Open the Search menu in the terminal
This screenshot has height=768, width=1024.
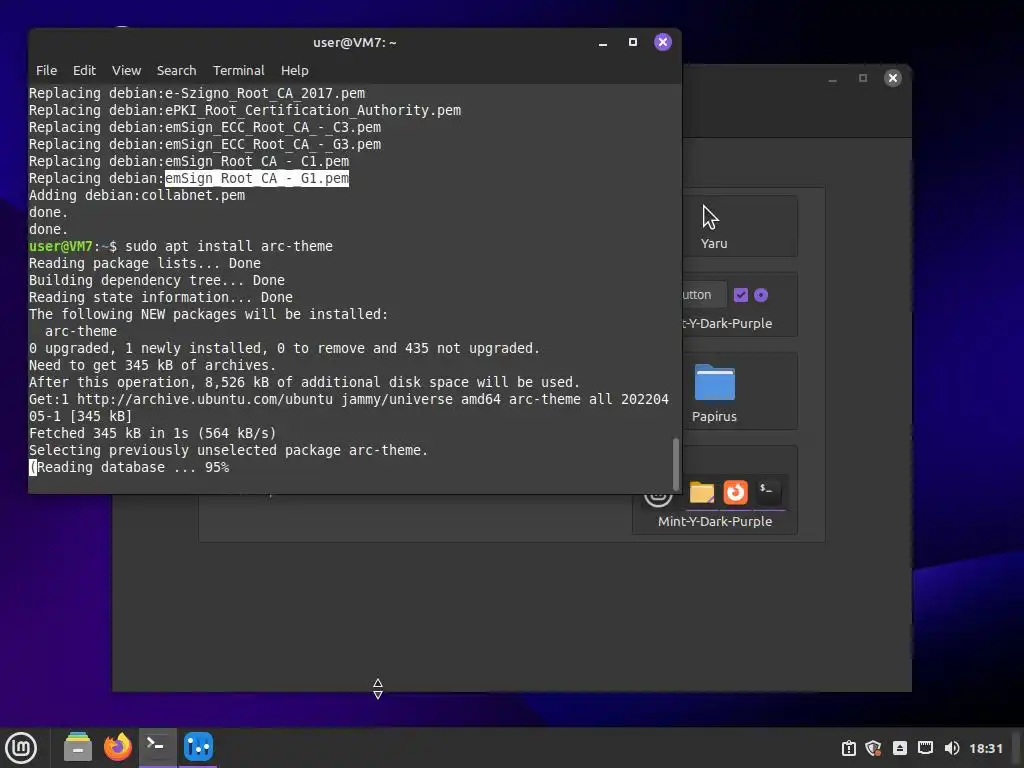click(x=176, y=71)
